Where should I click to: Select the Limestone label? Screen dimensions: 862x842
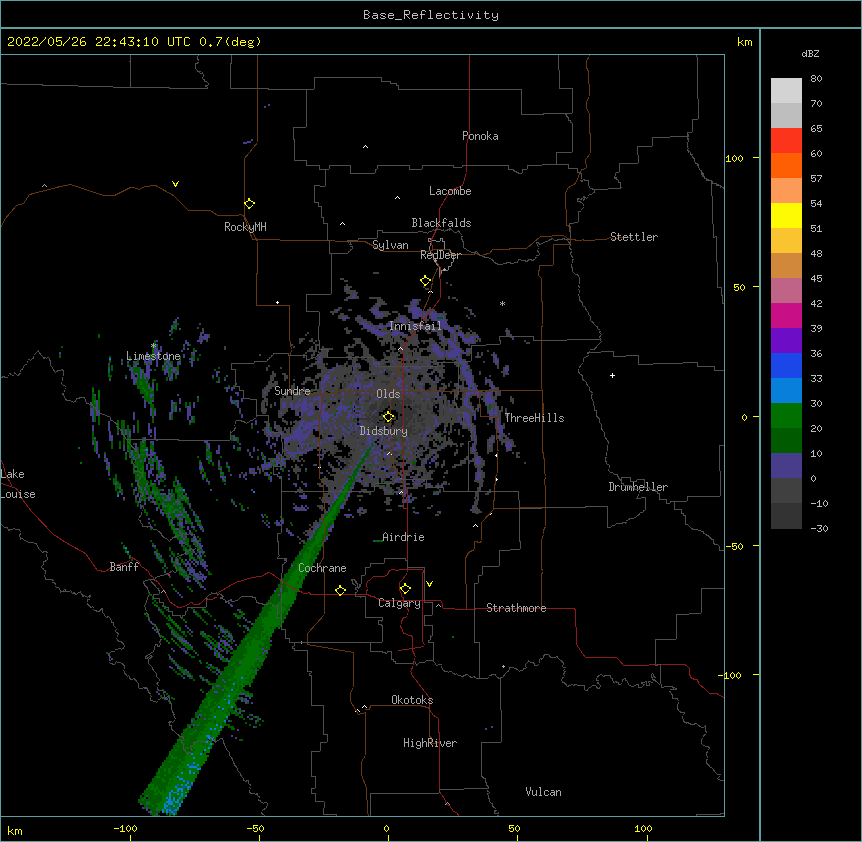pos(153,356)
